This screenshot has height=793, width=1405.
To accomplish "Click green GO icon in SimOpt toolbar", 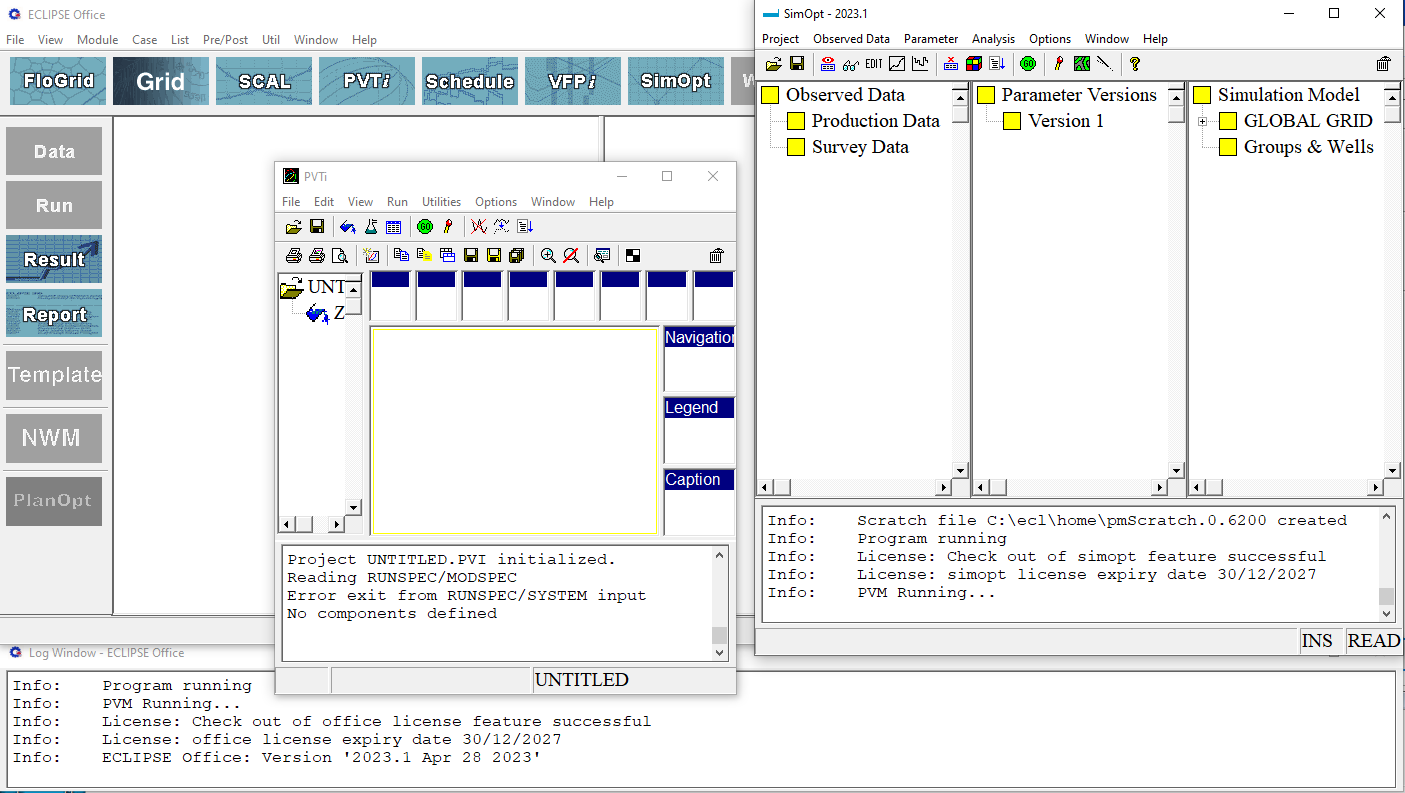I will coord(1027,64).
